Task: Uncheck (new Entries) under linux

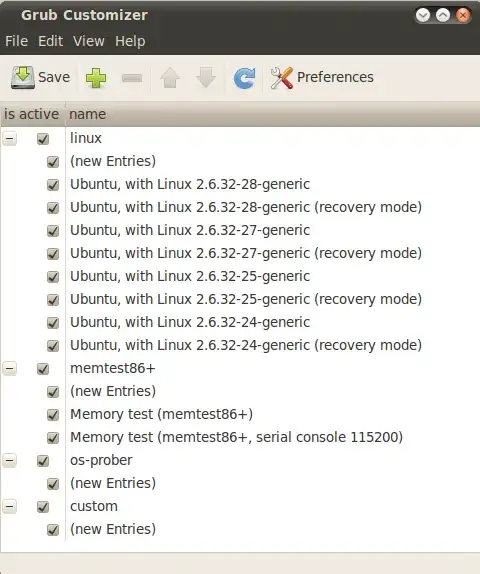Action: 53,162
